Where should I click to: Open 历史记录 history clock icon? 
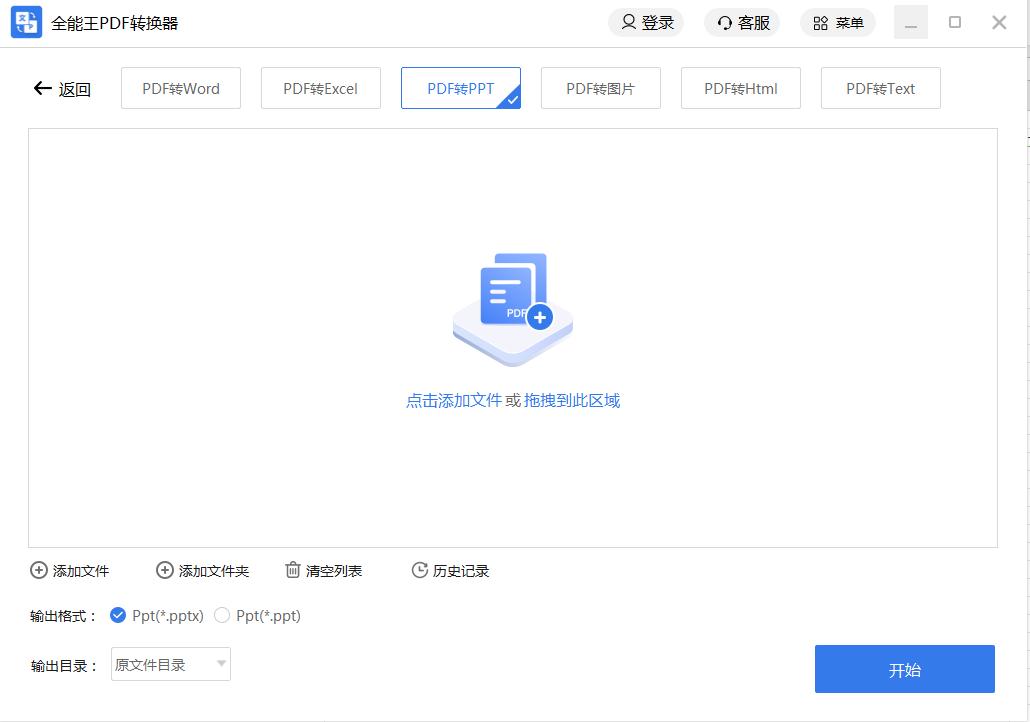pyautogui.click(x=420, y=570)
